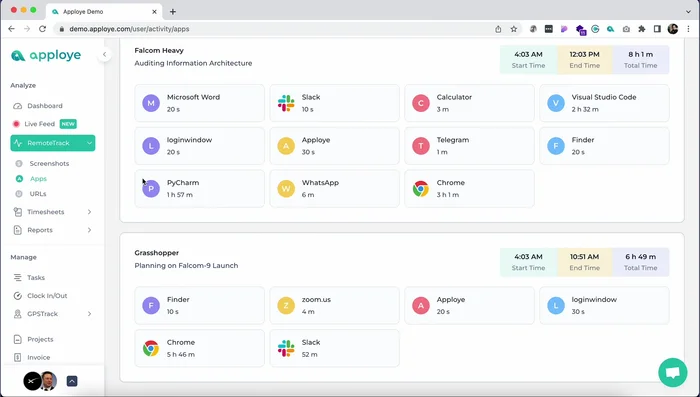Click the WhatsApp W icon

tap(286, 189)
